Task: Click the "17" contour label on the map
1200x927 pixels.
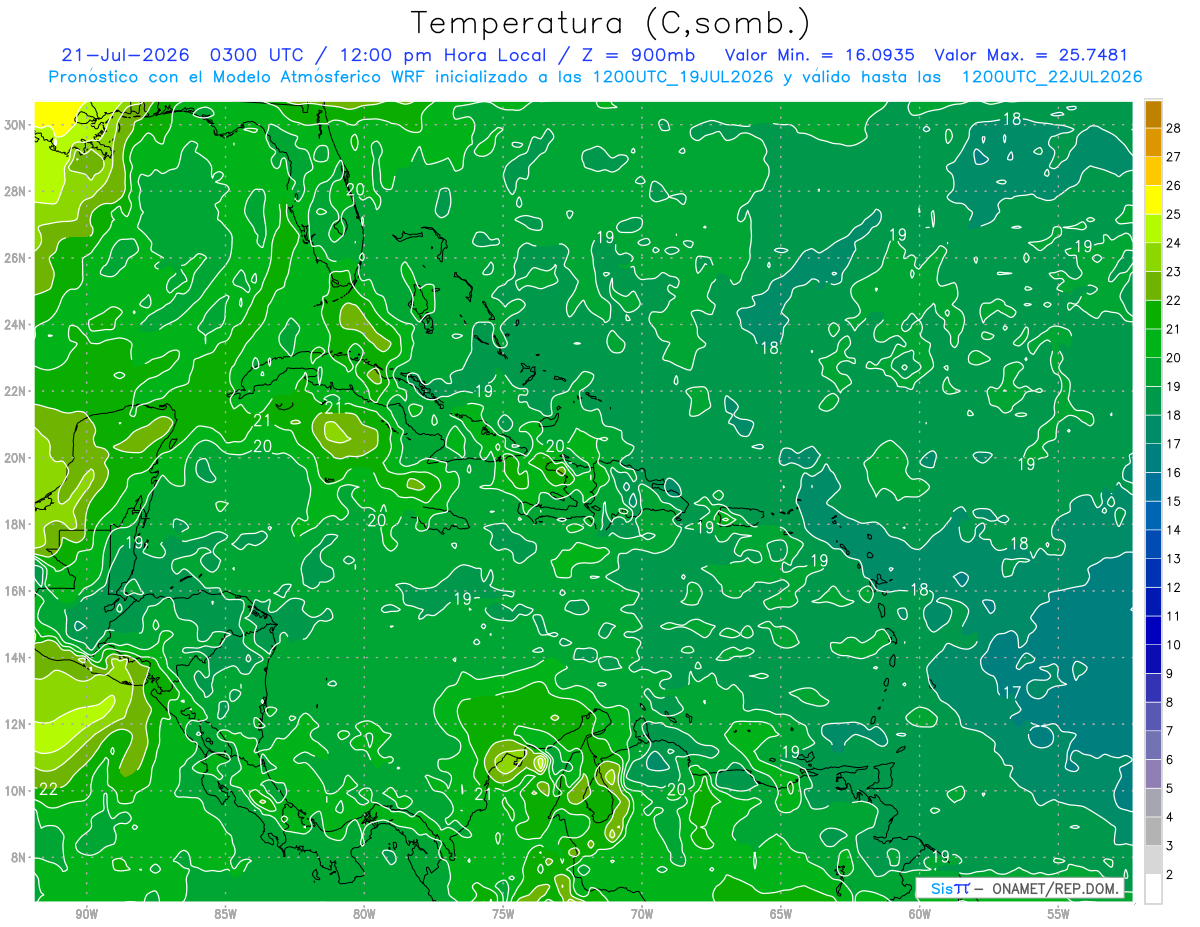Action: click(1012, 692)
